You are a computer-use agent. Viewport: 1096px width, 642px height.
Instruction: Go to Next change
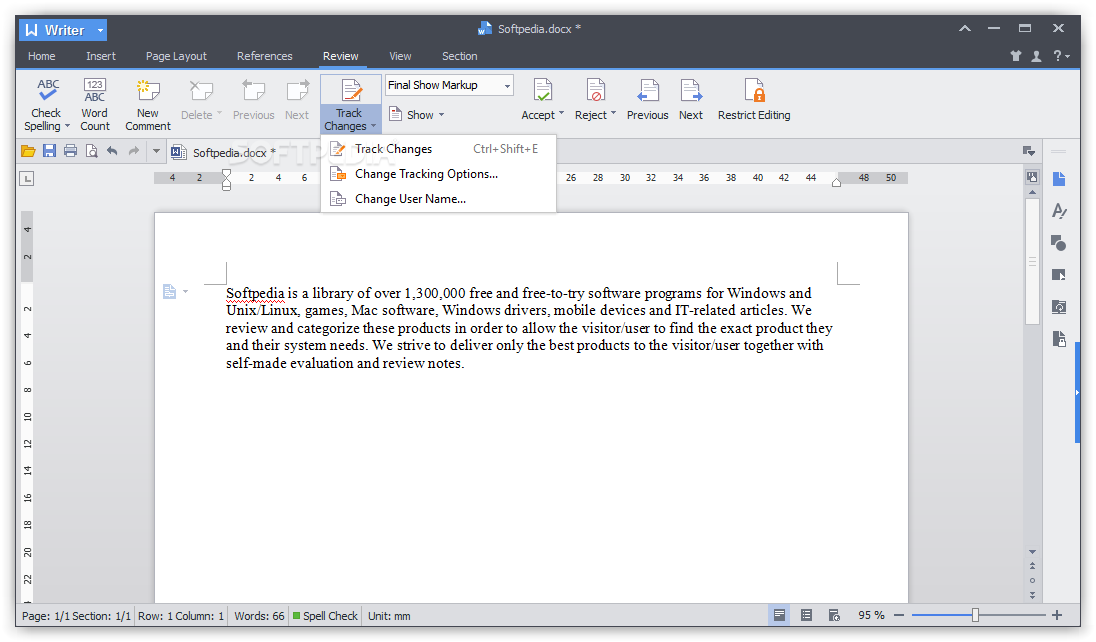click(x=691, y=99)
